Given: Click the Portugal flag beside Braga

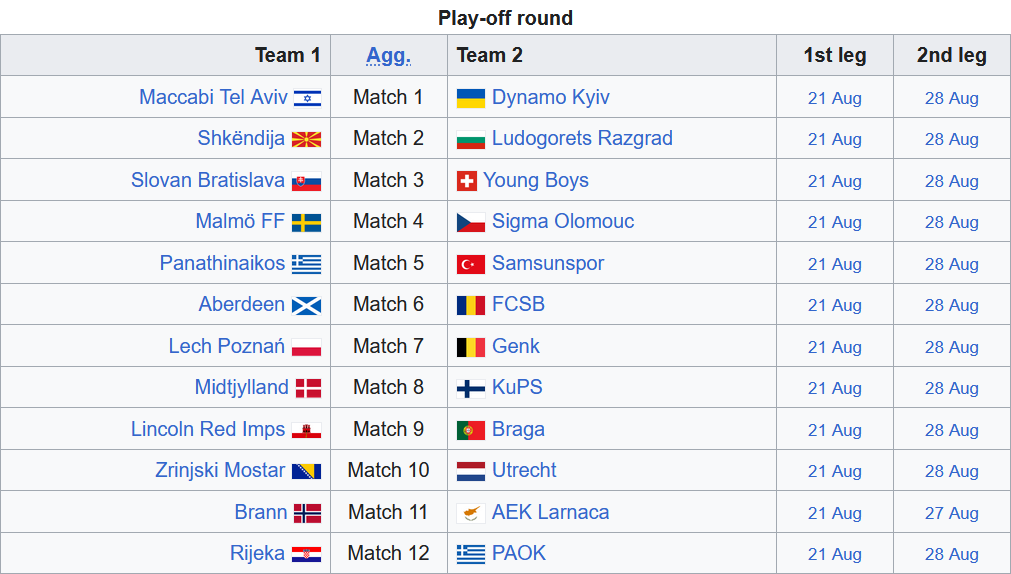Looking at the screenshot, I should click(x=471, y=430).
